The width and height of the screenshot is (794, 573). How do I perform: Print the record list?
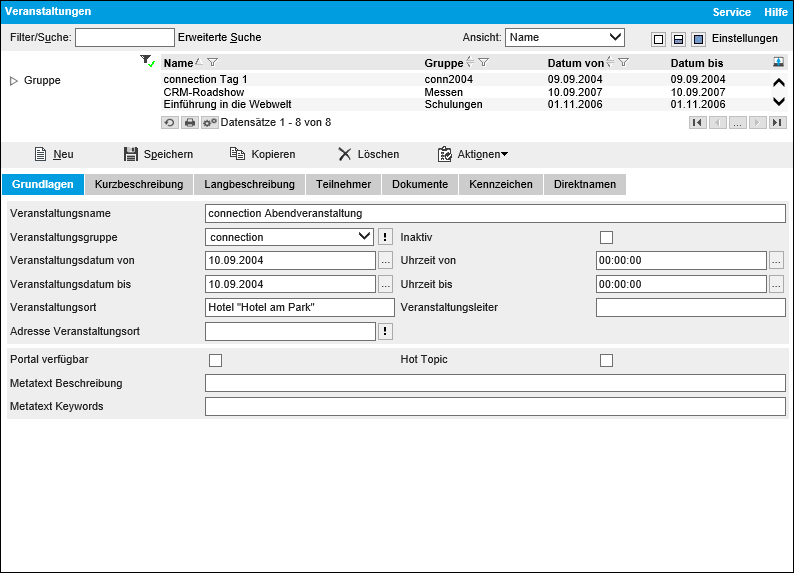click(x=190, y=122)
